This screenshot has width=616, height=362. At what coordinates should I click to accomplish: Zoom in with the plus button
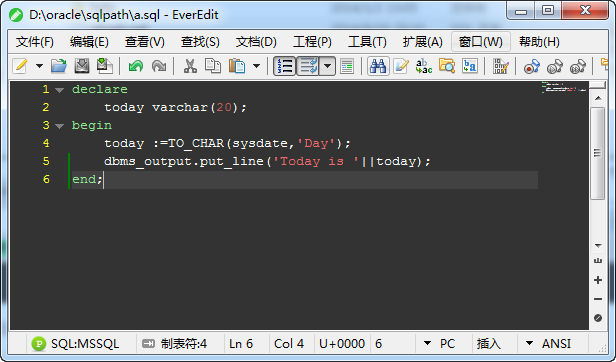click(x=598, y=280)
